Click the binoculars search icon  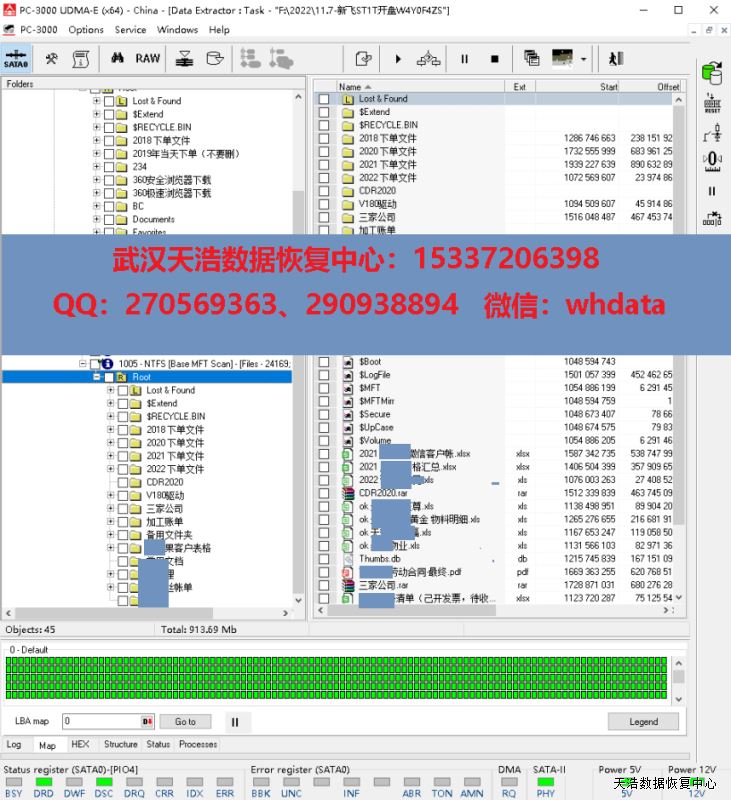pos(117,59)
